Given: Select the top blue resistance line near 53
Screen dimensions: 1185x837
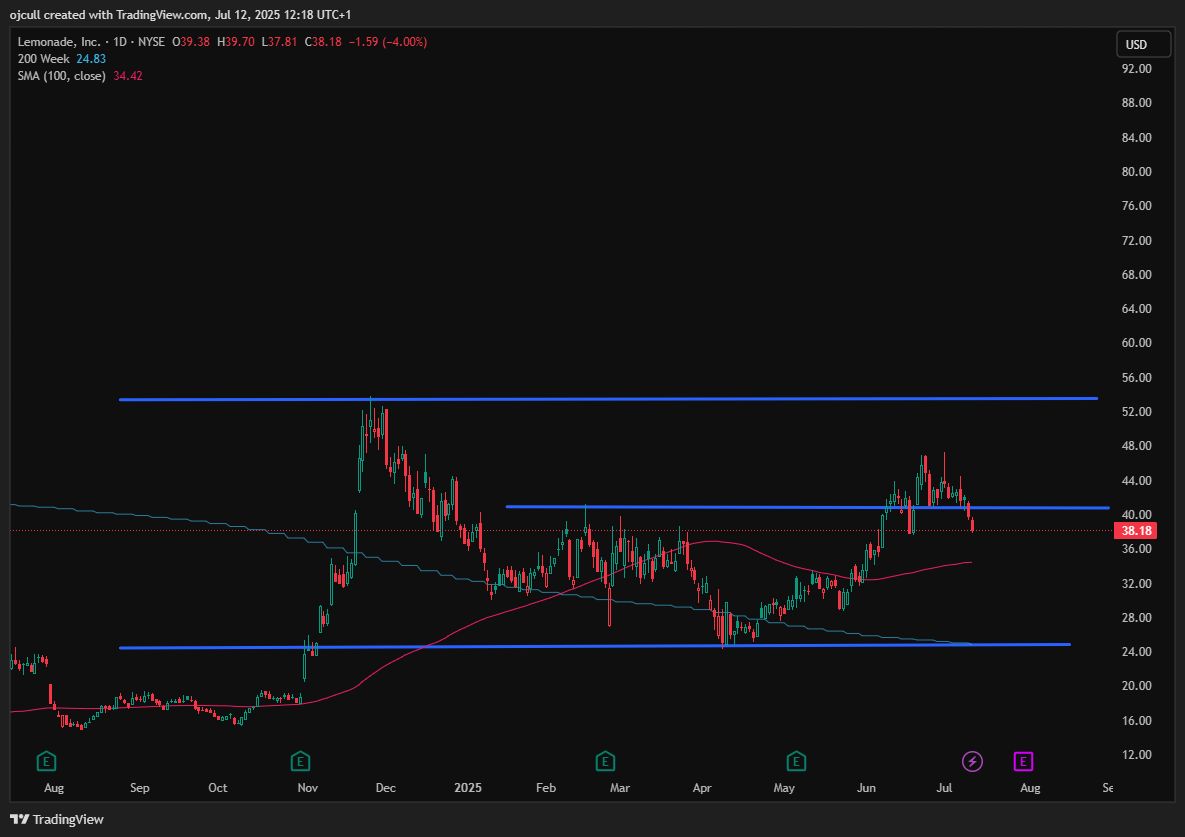Looking at the screenshot, I should (608, 399).
